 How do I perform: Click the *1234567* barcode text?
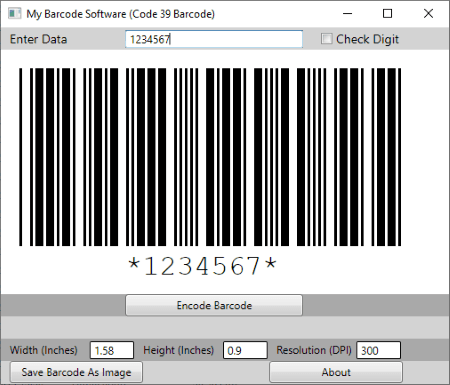pyautogui.click(x=202, y=266)
